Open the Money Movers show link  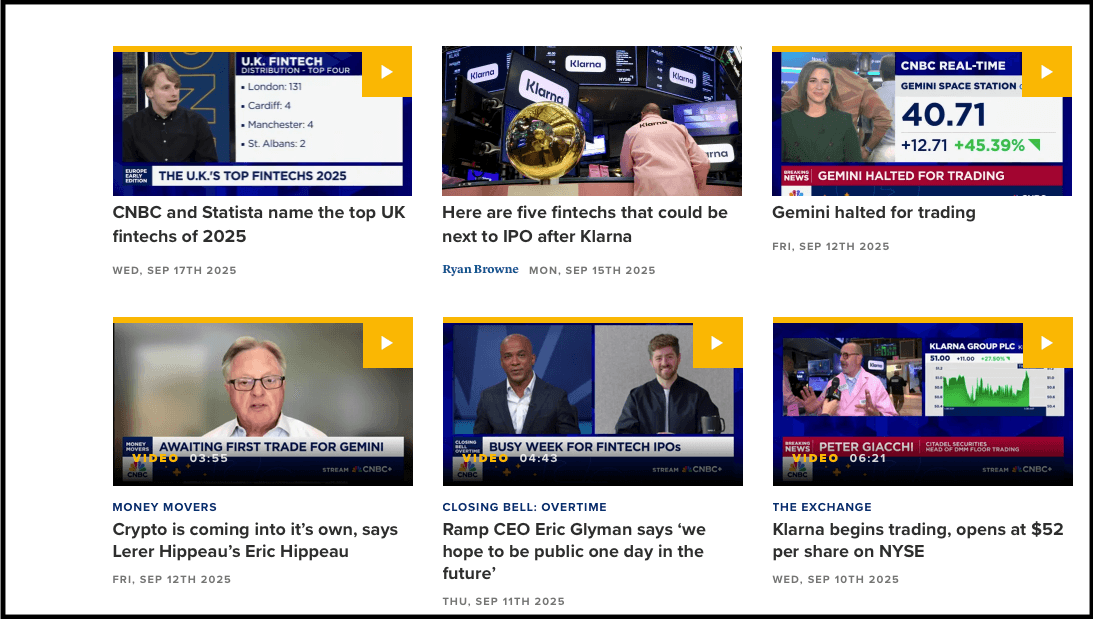(x=165, y=507)
